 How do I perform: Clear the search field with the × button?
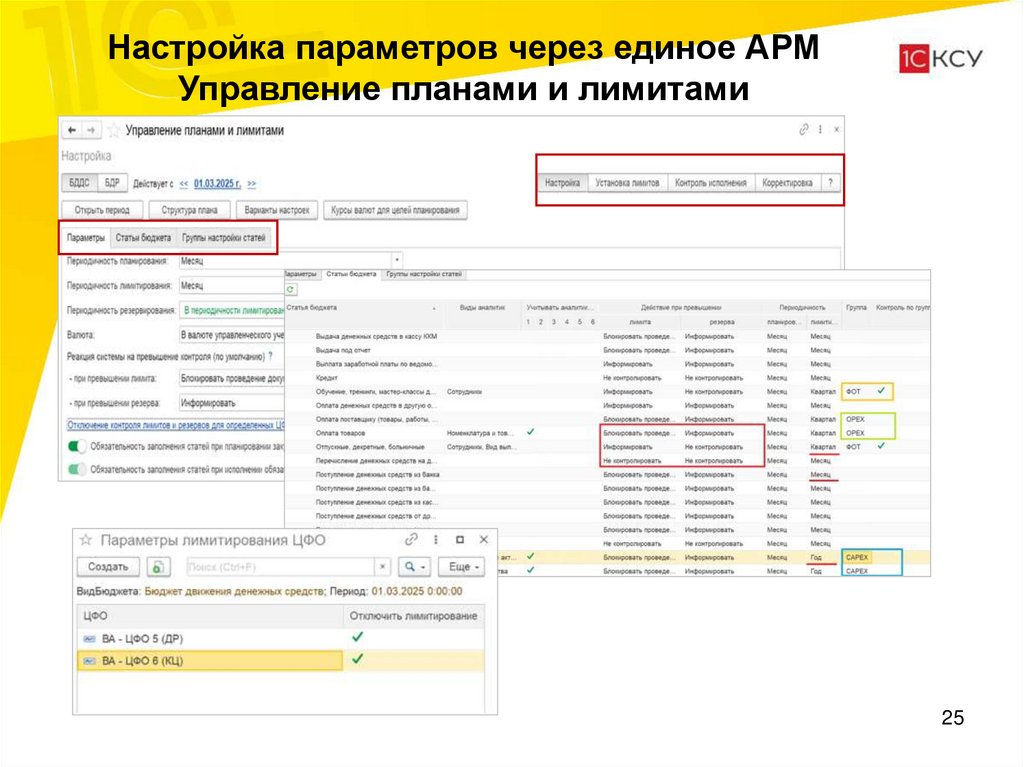383,567
